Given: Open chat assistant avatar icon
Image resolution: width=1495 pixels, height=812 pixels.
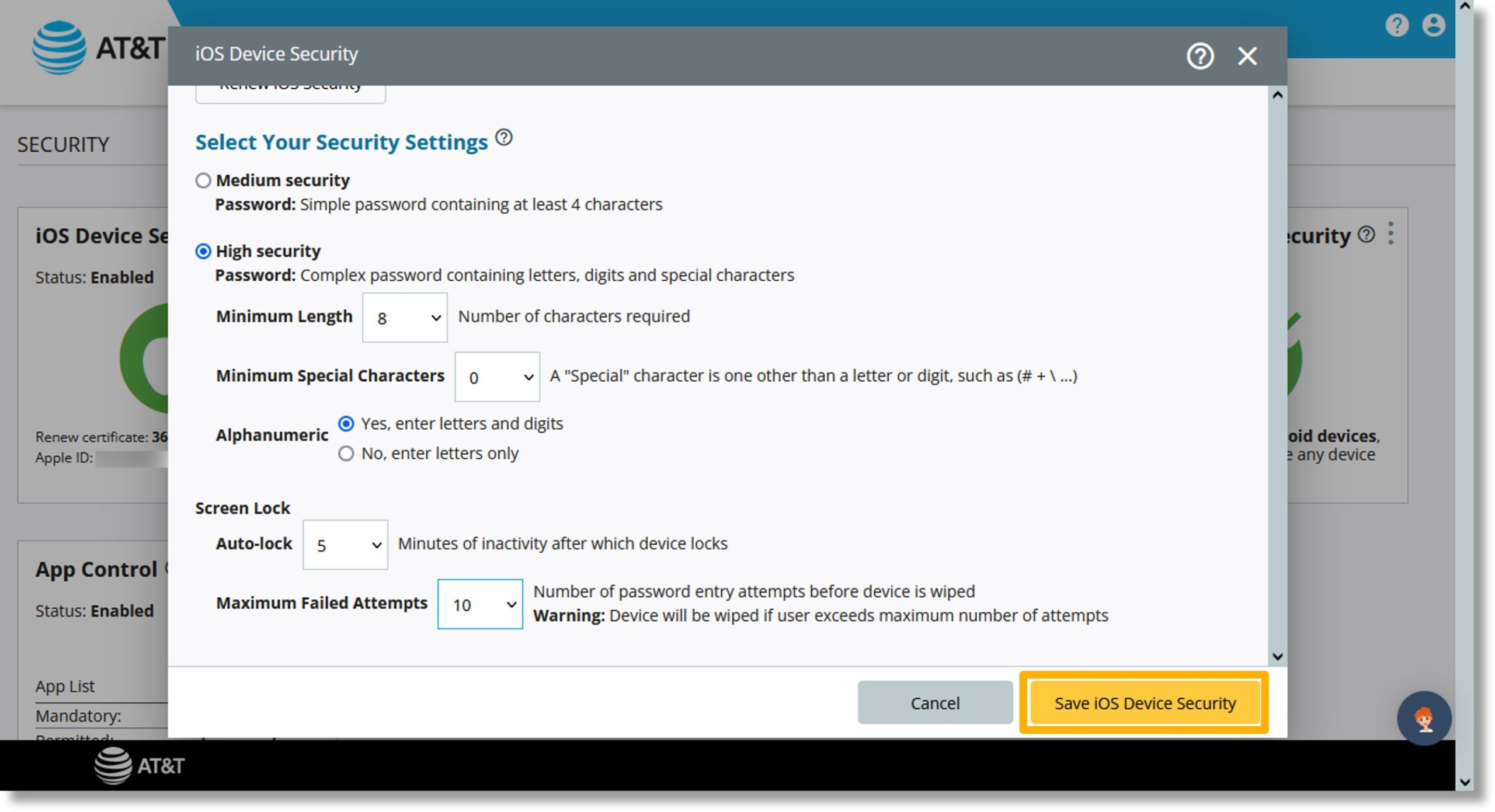Looking at the screenshot, I should [1424, 718].
